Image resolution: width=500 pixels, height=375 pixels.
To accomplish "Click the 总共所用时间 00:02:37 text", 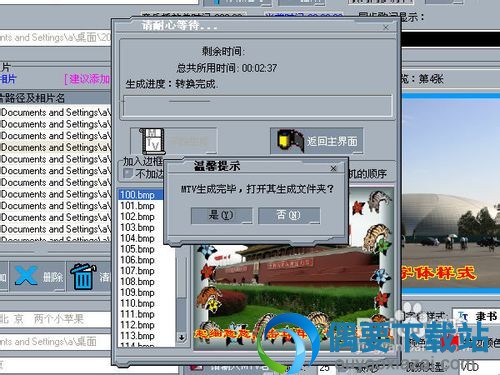I will (227, 68).
